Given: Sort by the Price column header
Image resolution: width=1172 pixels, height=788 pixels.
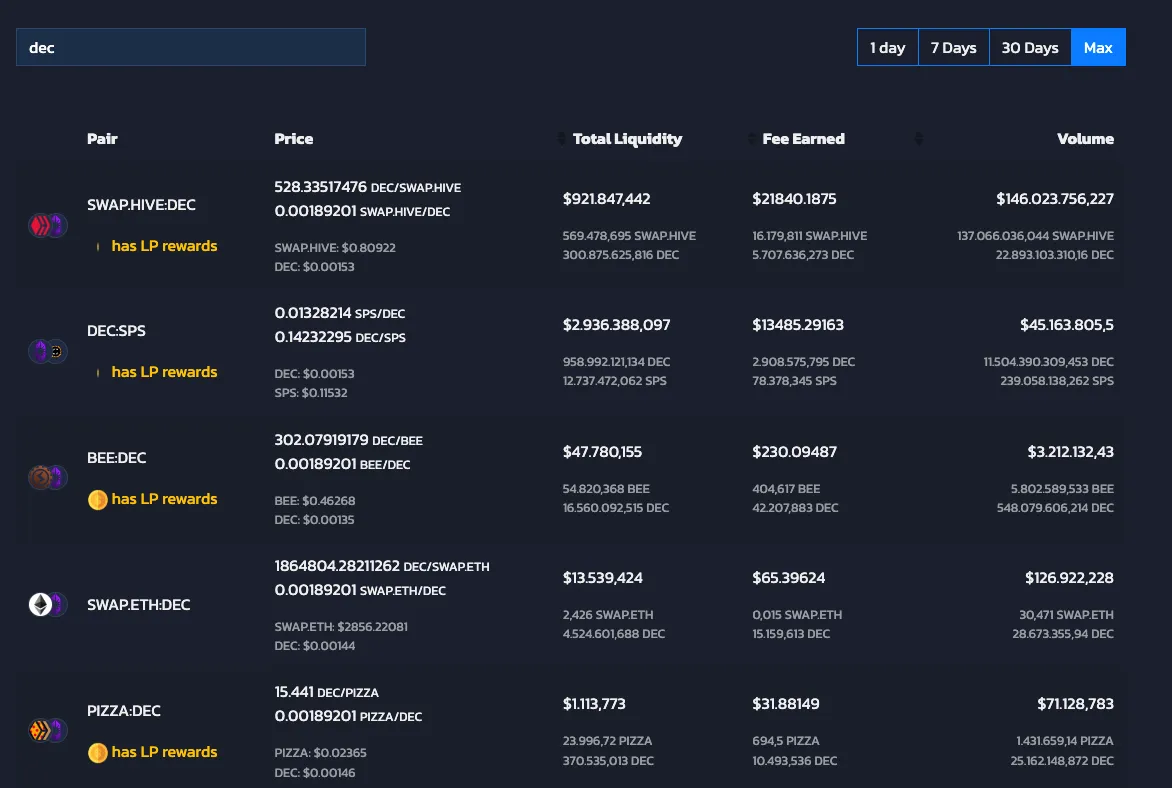Looking at the screenshot, I should [294, 138].
